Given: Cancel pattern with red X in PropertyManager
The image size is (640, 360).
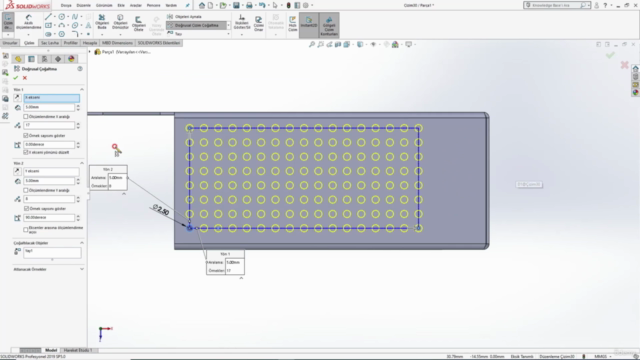Looking at the screenshot, I should point(25,78).
